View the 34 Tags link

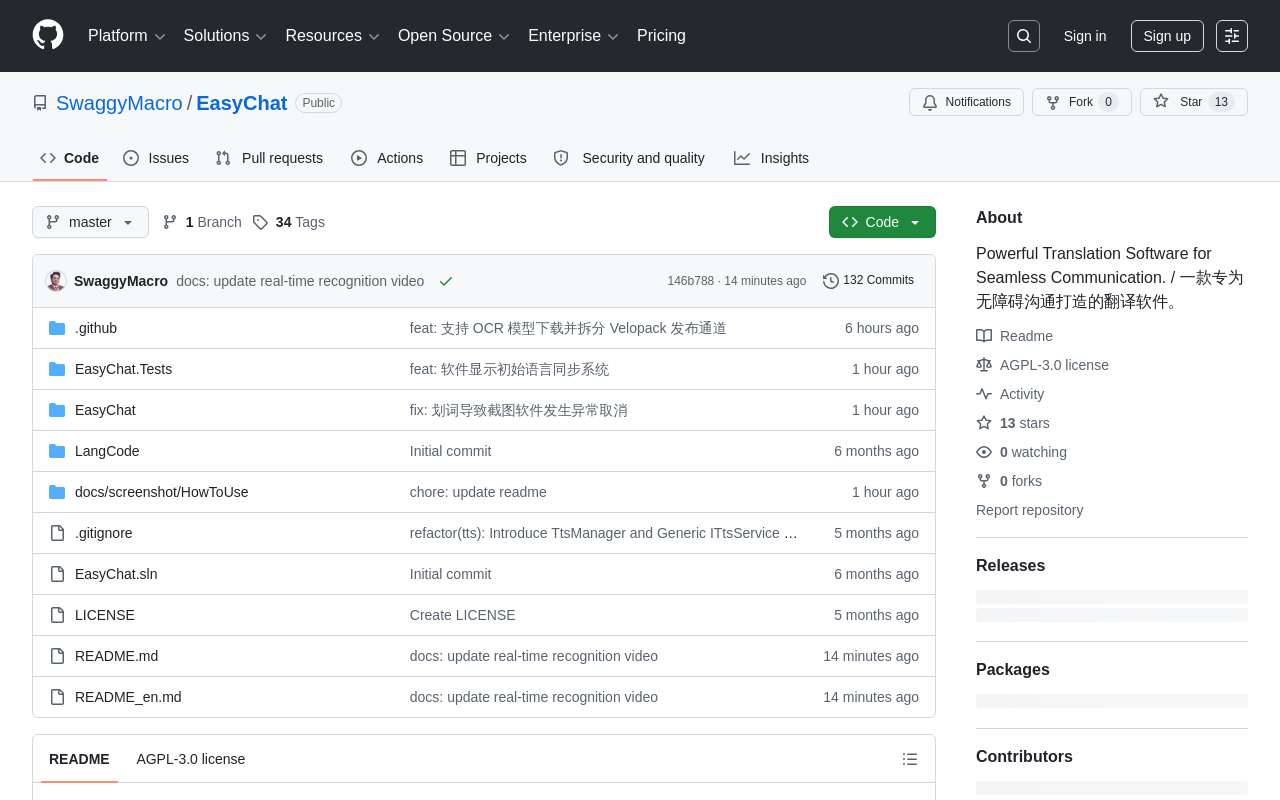pos(289,222)
